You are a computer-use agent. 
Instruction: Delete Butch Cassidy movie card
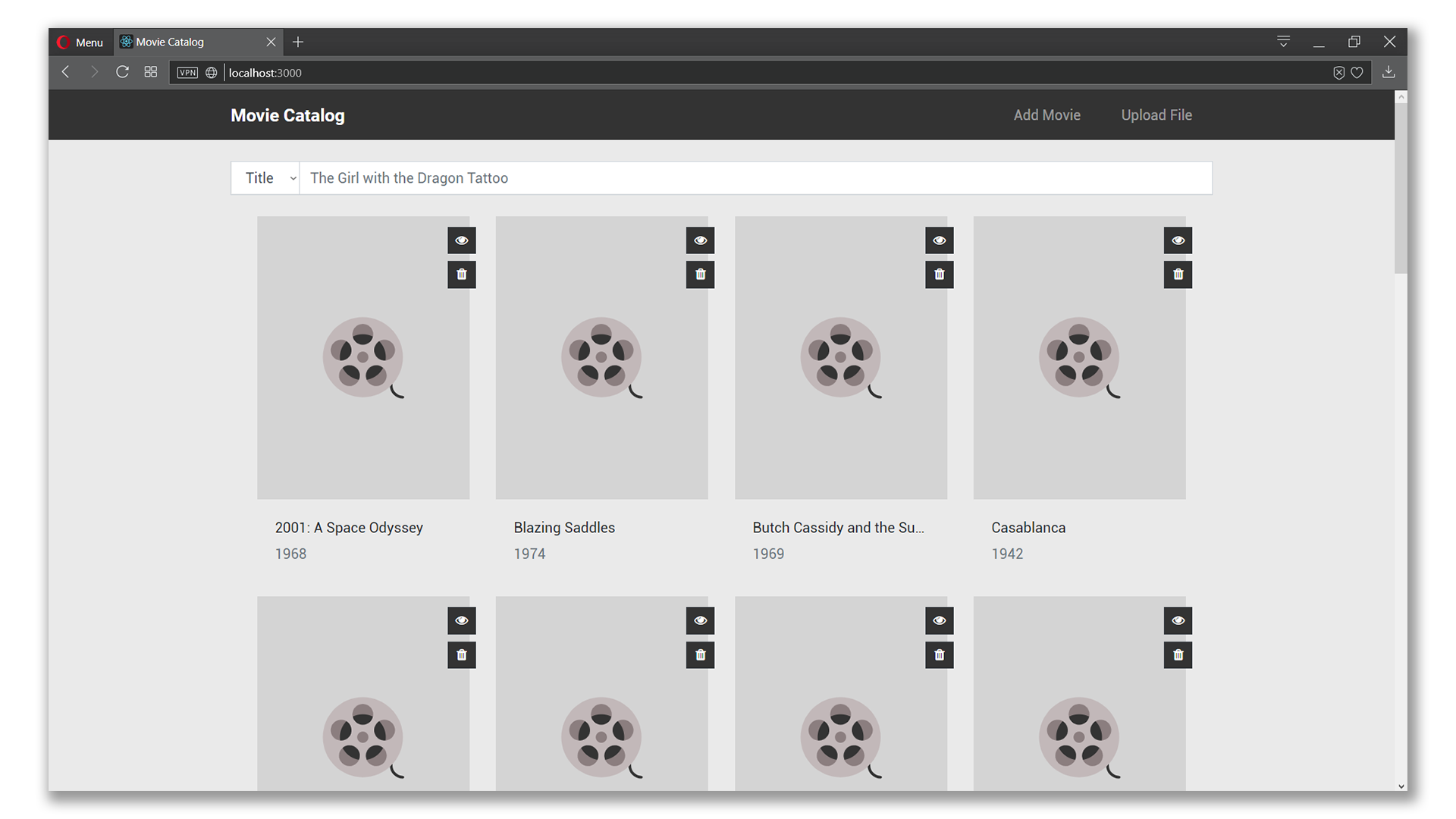pos(939,275)
